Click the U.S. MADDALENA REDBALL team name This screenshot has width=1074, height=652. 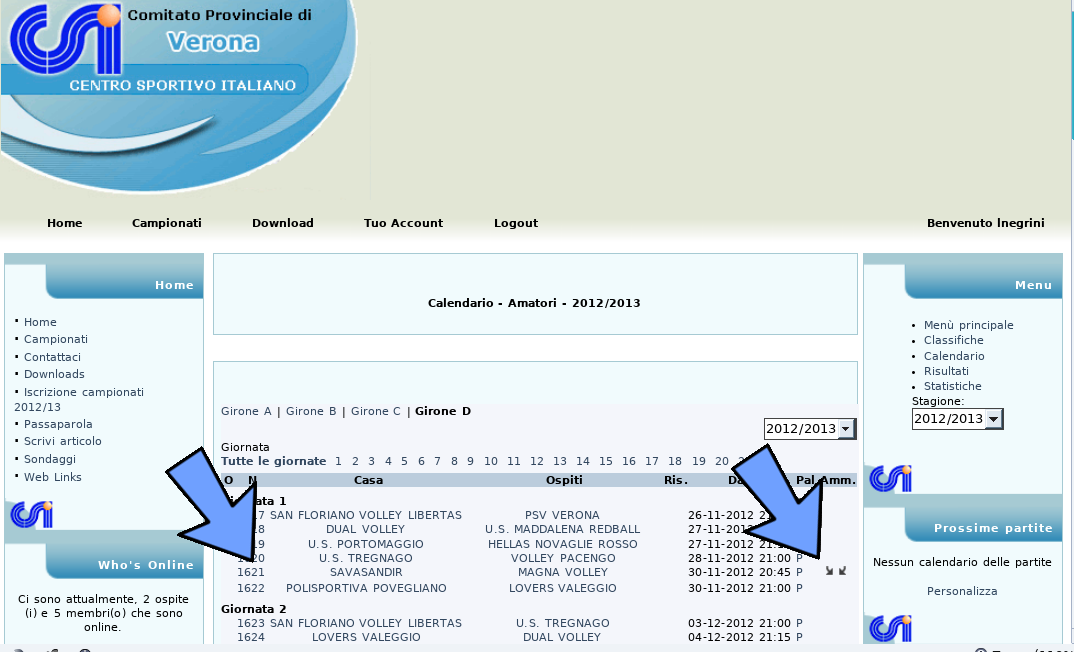pyautogui.click(x=562, y=529)
